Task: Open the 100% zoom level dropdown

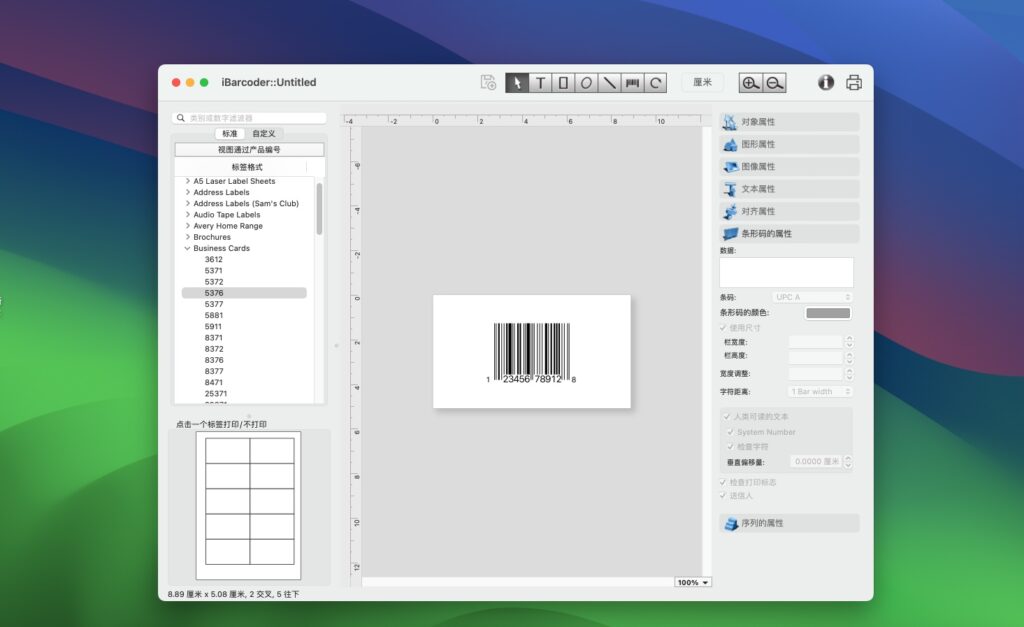Action: 693,581
